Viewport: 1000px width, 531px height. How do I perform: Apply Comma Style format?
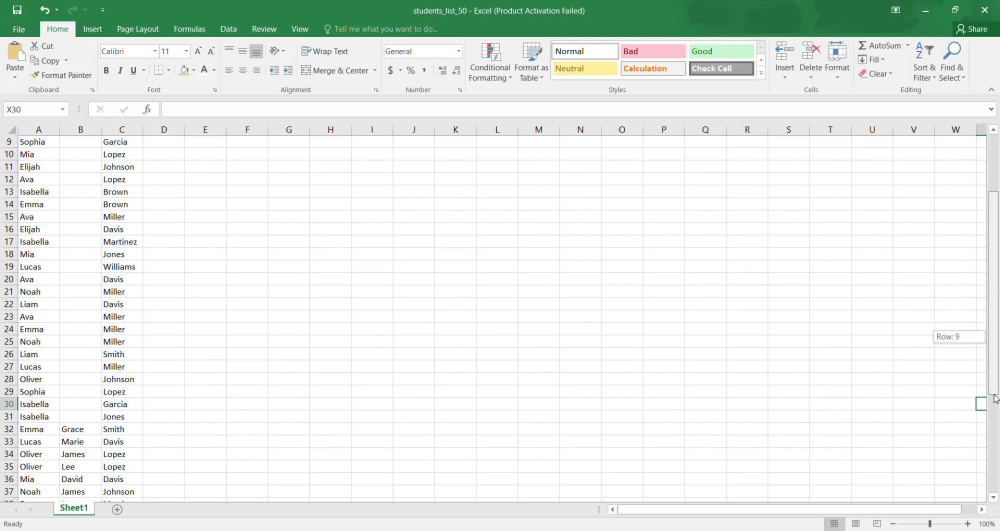click(x=424, y=70)
